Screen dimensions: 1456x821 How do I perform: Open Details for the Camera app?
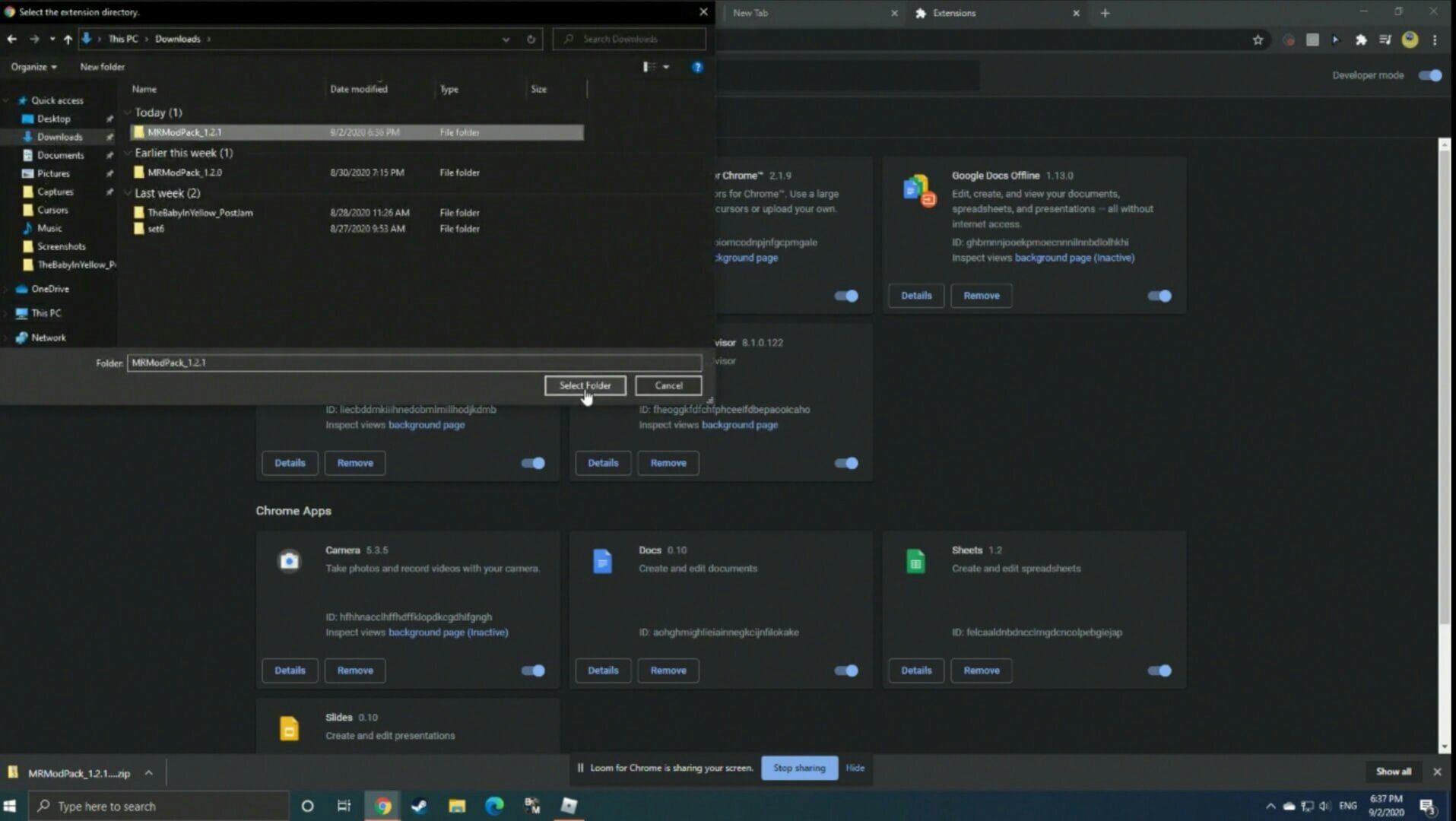point(290,670)
